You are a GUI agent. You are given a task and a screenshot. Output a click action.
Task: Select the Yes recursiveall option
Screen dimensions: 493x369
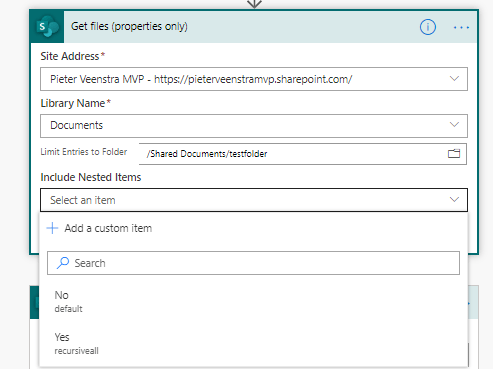coord(254,344)
